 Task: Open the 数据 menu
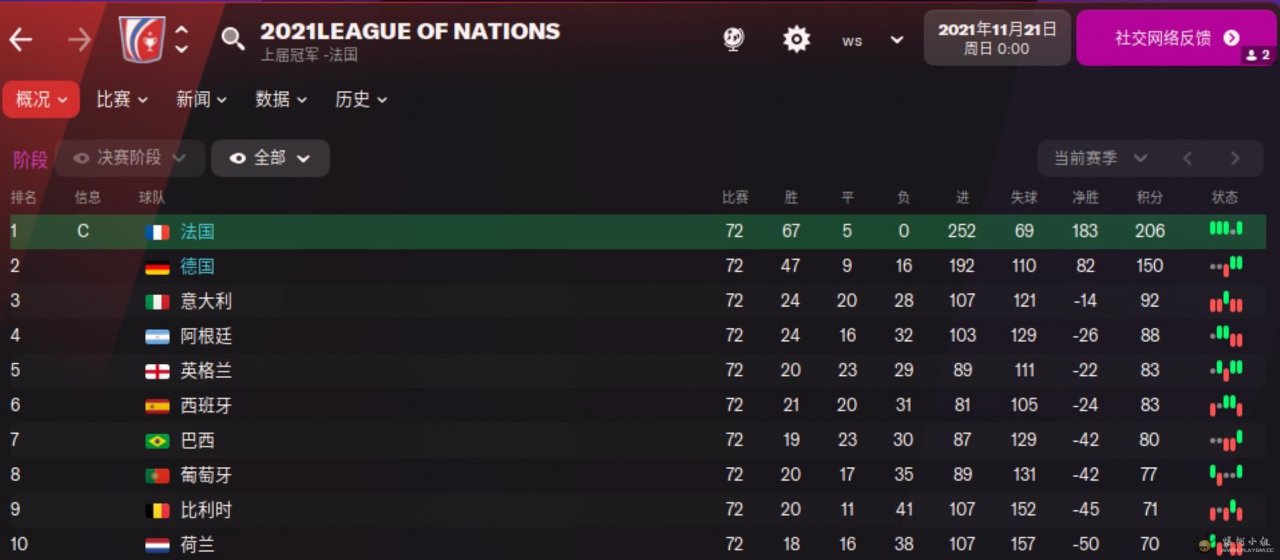pyautogui.click(x=281, y=99)
